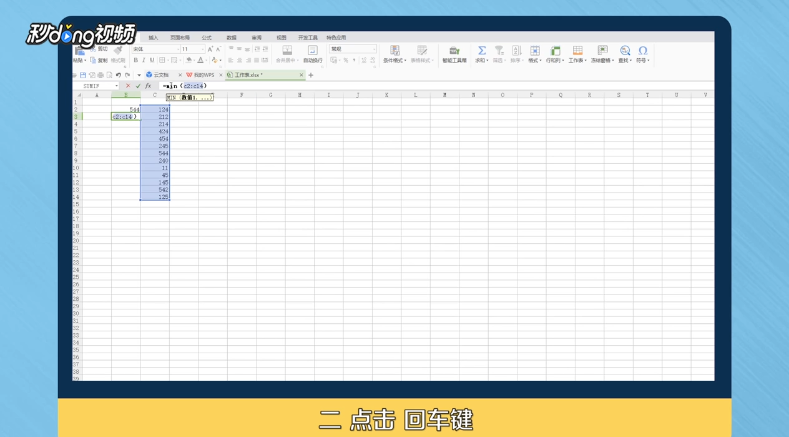Click the Name Box field
Viewport: 789px width, 437px height.
click(x=96, y=86)
